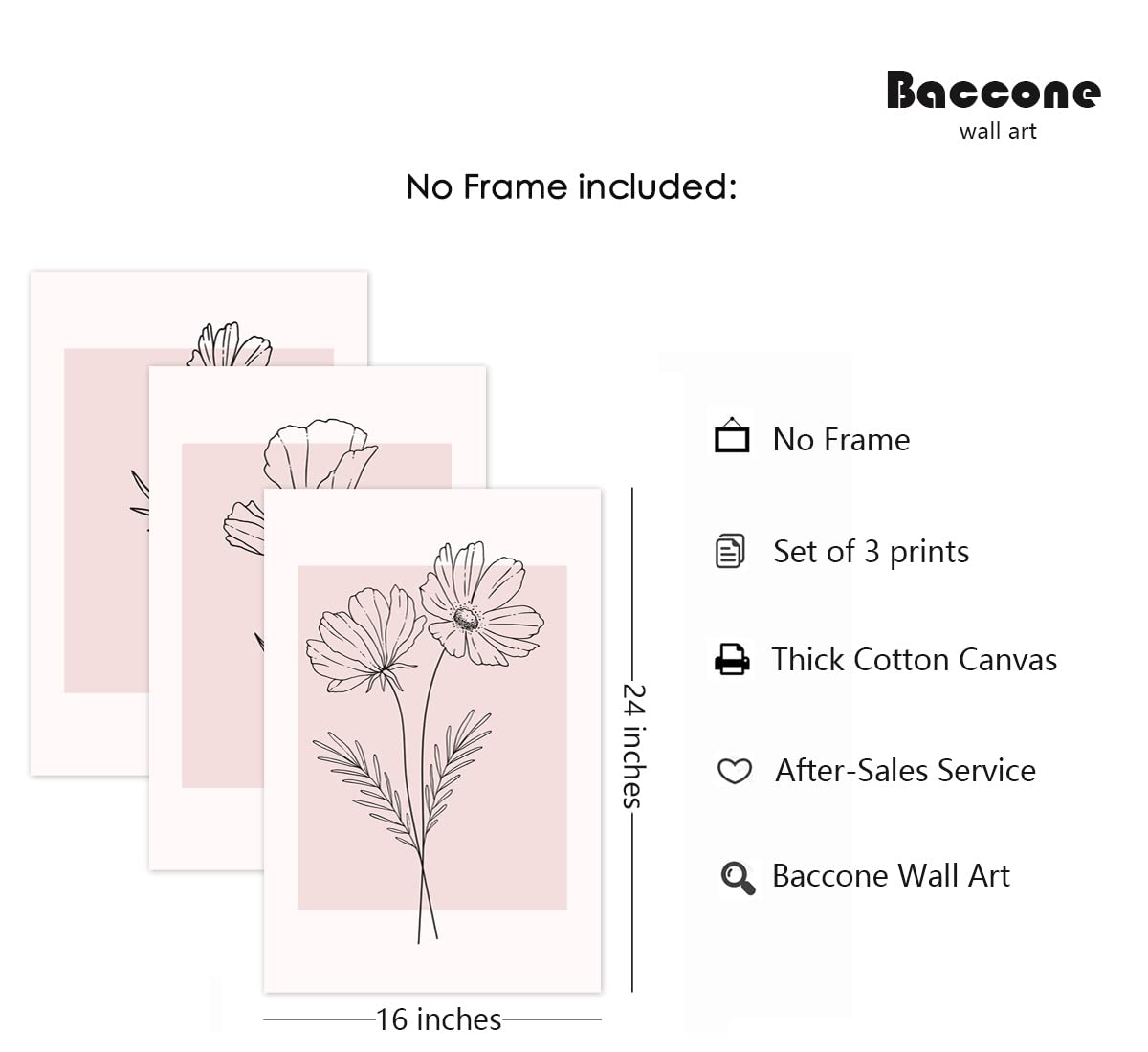Click the "16 inches" width label

point(438,1019)
